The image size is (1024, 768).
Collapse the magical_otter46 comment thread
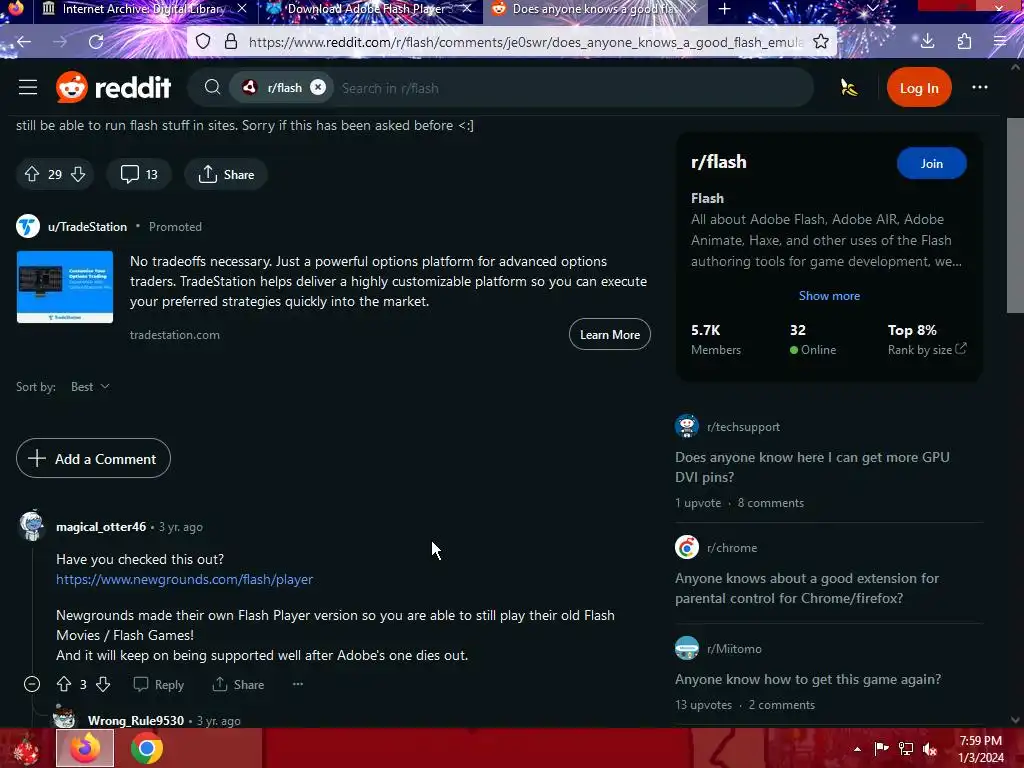point(32,684)
